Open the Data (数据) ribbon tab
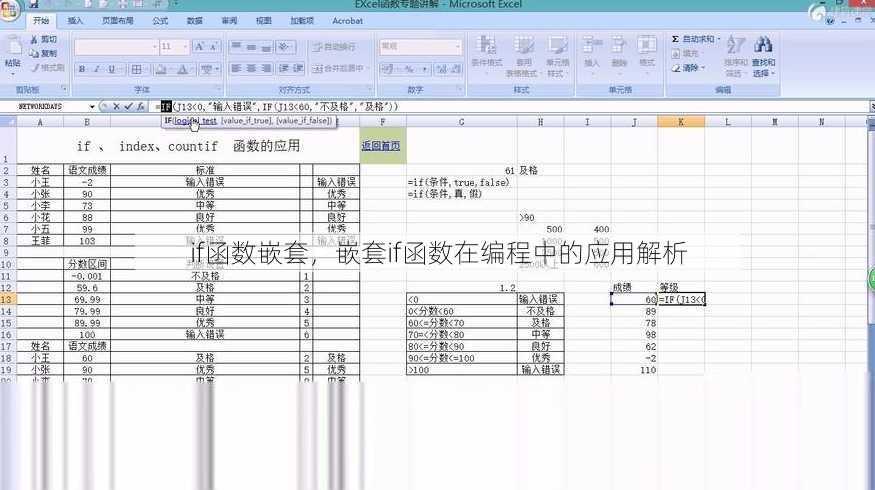This screenshot has width=875, height=490. click(195, 21)
